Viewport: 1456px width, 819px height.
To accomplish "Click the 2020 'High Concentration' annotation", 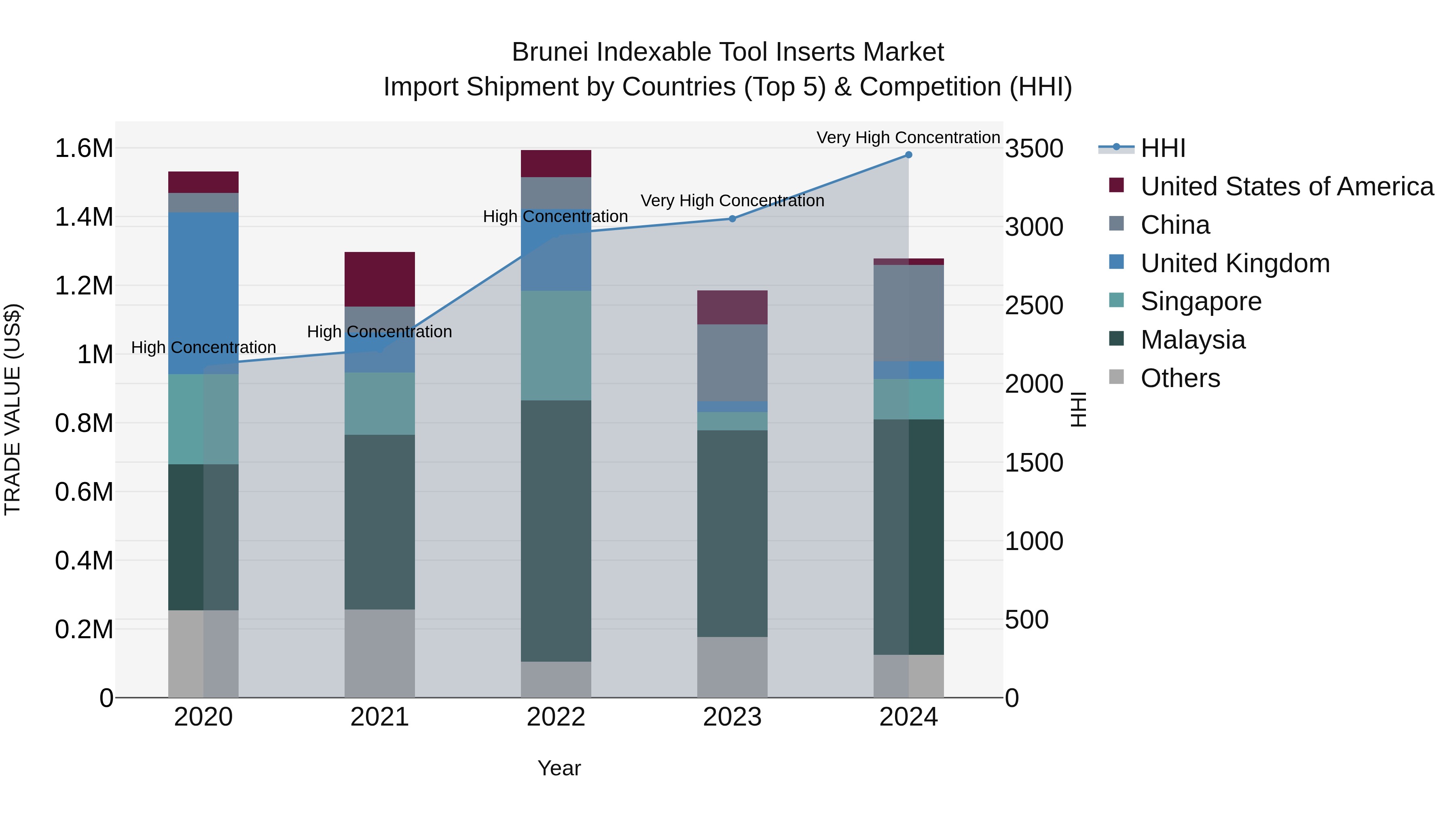I will tap(203, 347).
